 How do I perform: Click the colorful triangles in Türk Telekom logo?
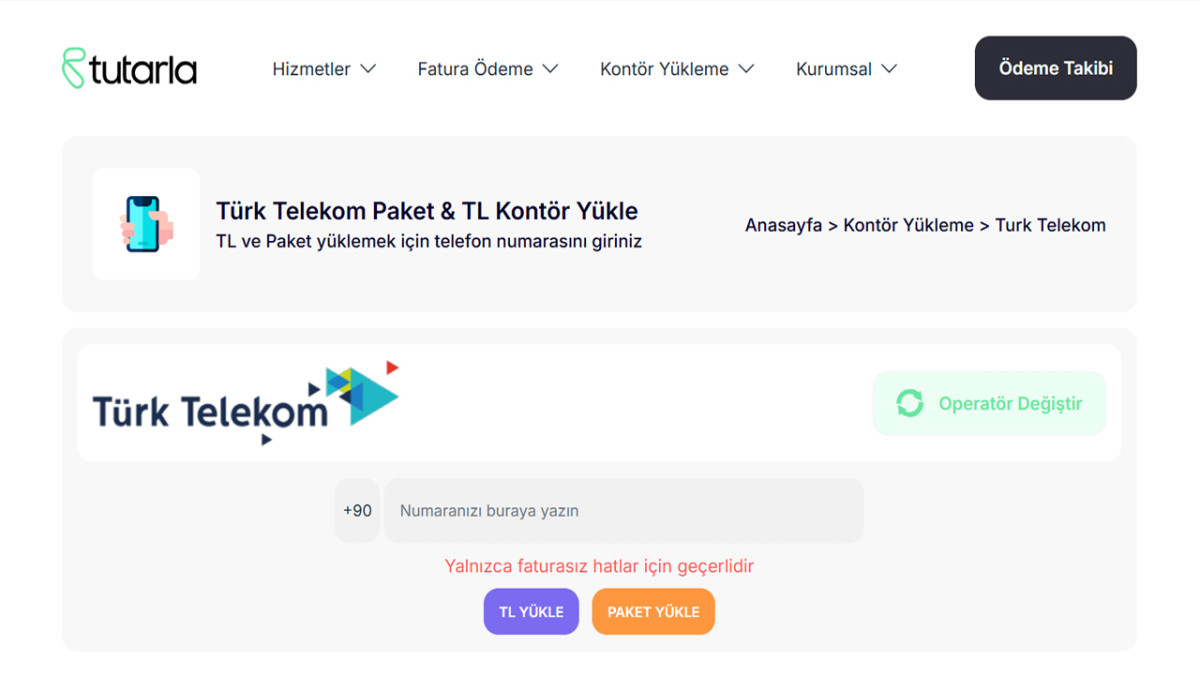pyautogui.click(x=357, y=395)
